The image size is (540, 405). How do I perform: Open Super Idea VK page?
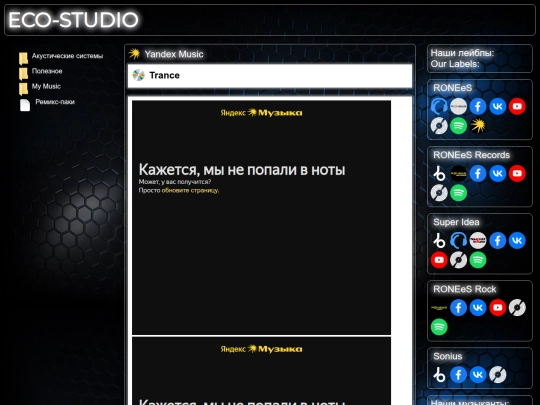click(517, 240)
